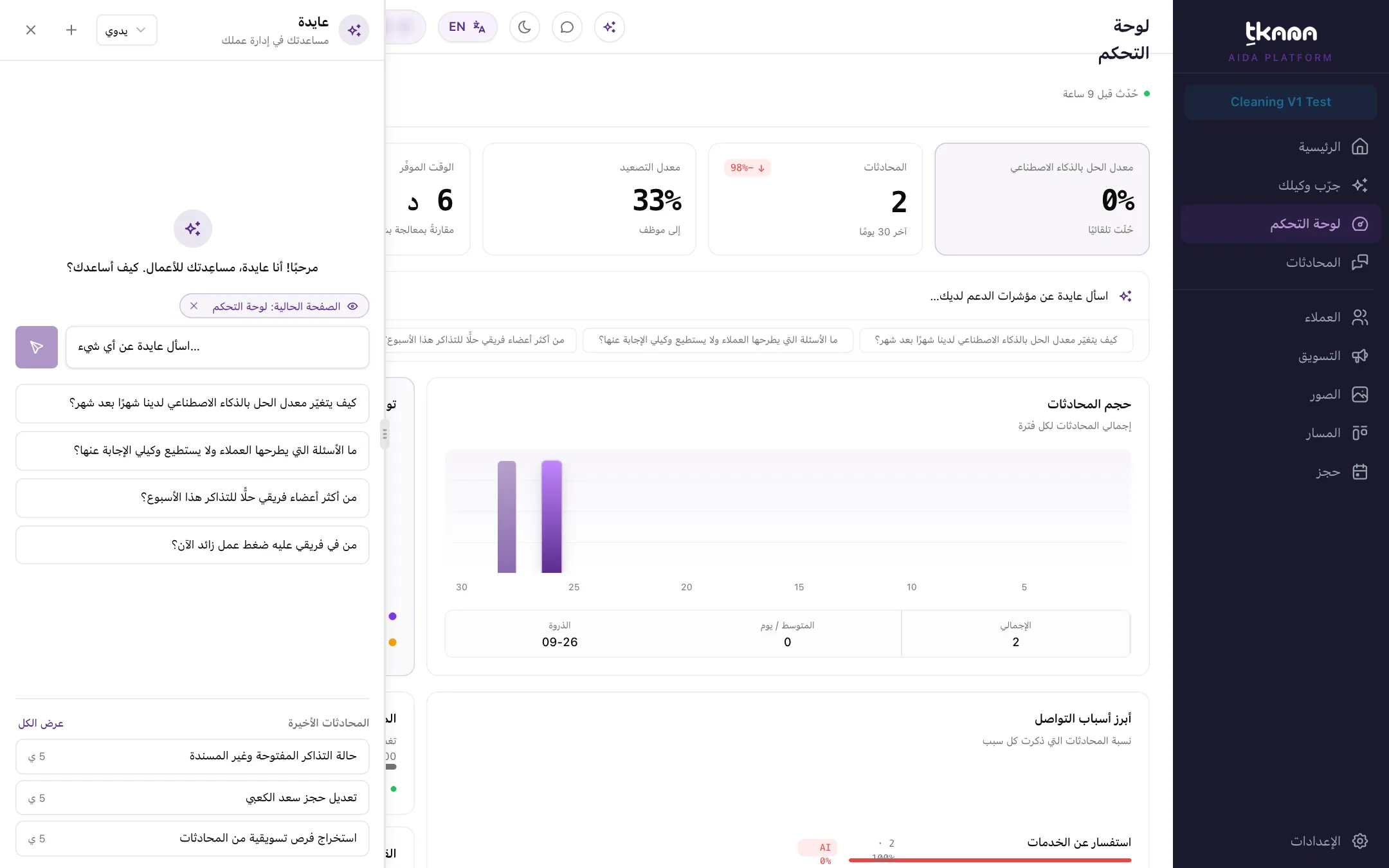
Task: Open recent chat حالة التذاكر المفتوحة وغير المسندة
Action: (x=192, y=756)
